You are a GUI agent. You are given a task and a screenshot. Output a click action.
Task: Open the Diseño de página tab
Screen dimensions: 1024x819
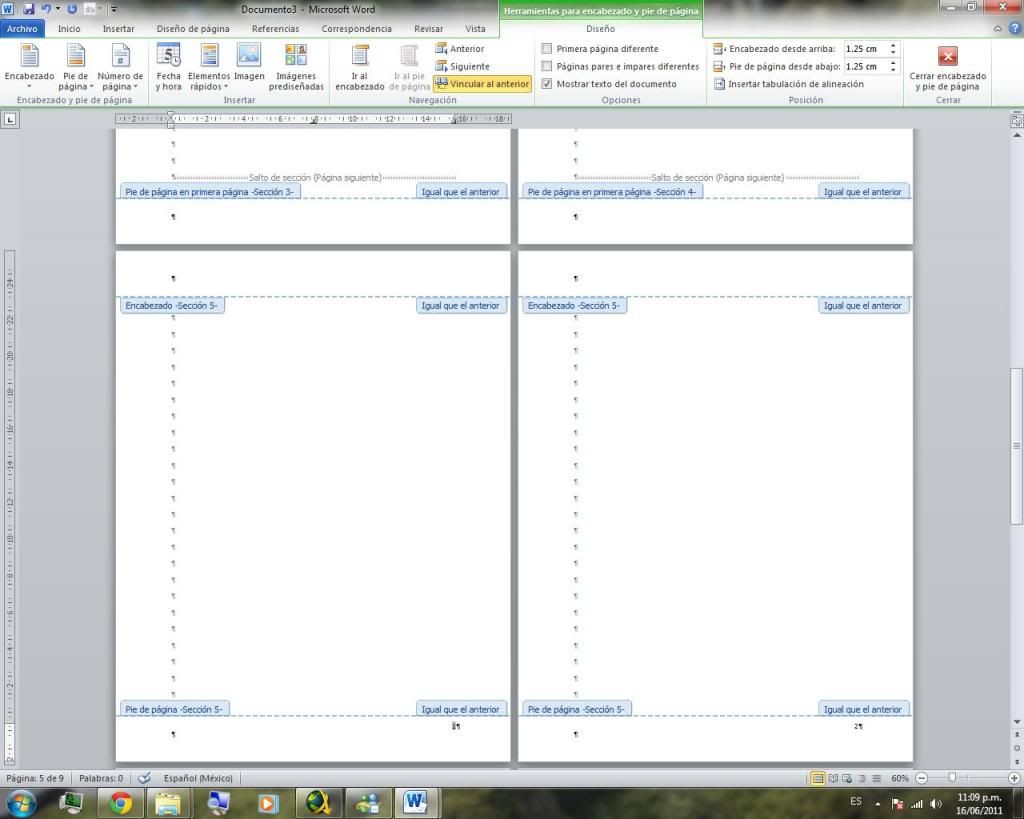click(x=193, y=29)
